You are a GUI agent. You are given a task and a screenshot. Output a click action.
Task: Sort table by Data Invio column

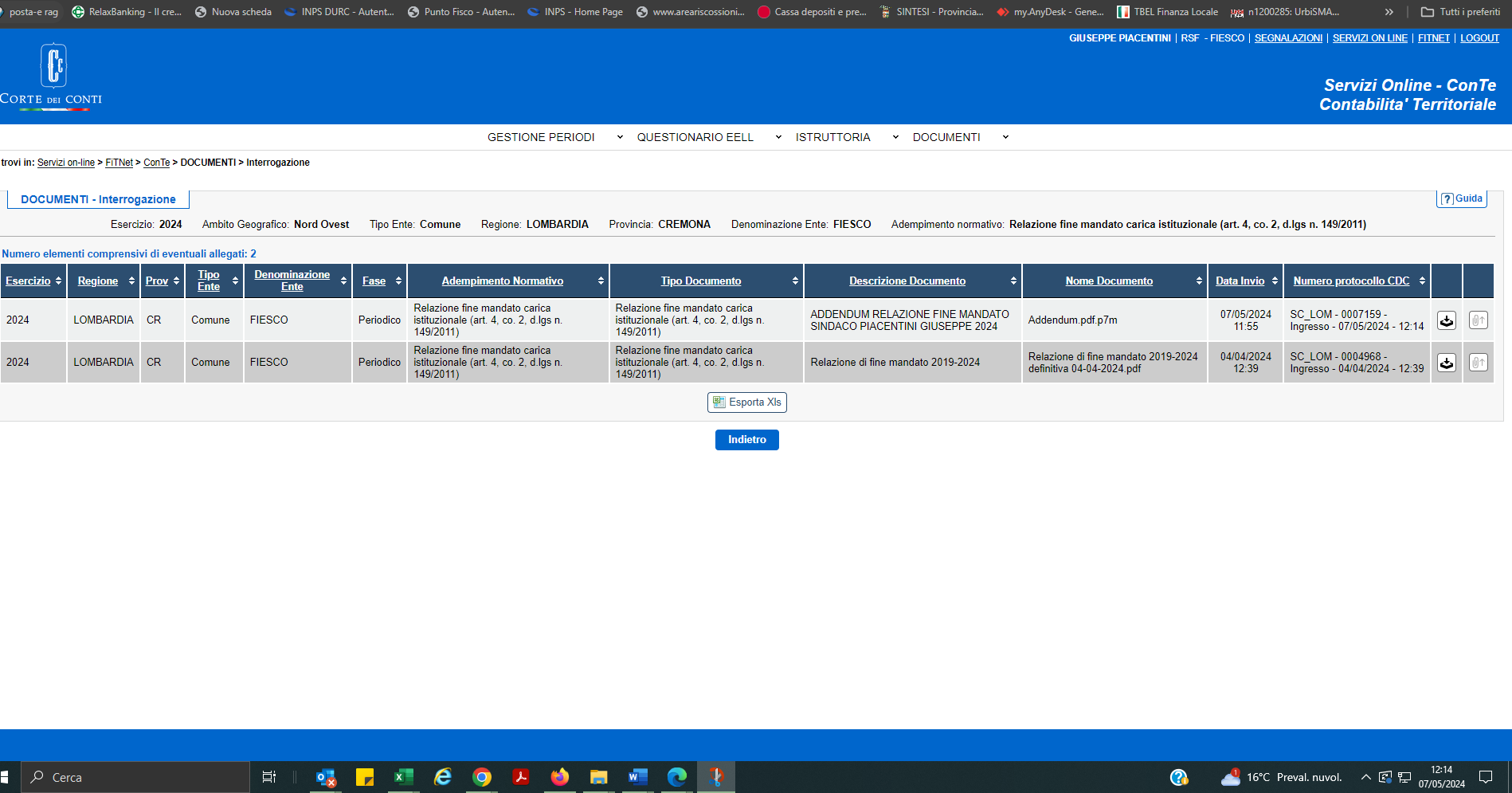(x=1240, y=281)
